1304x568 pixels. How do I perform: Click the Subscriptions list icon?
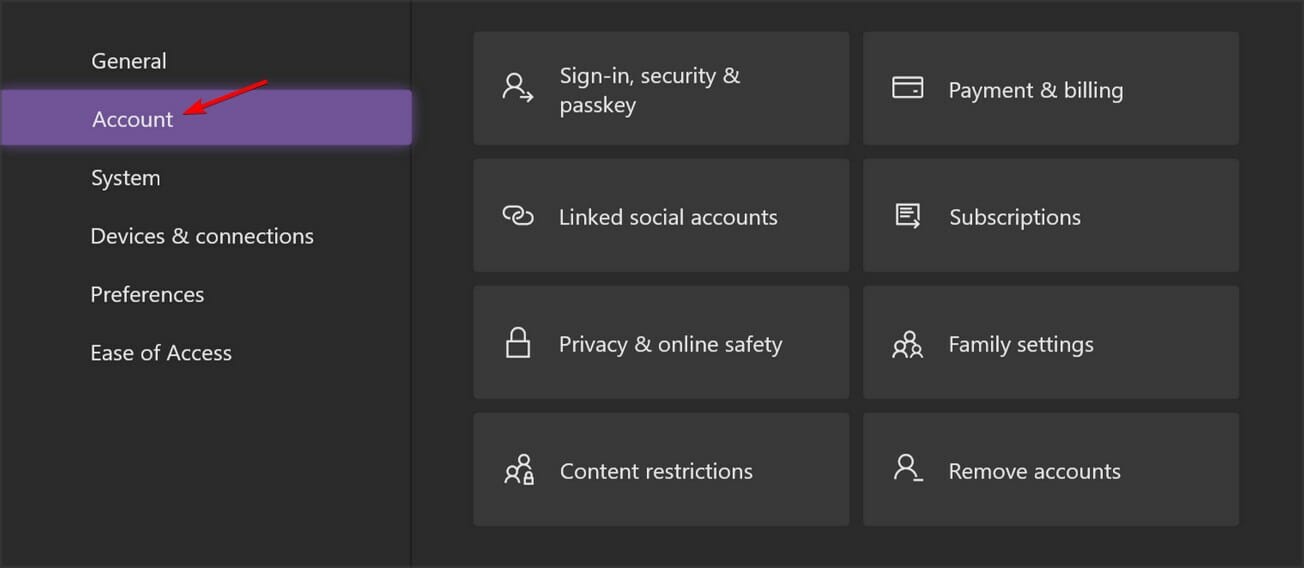pos(907,215)
